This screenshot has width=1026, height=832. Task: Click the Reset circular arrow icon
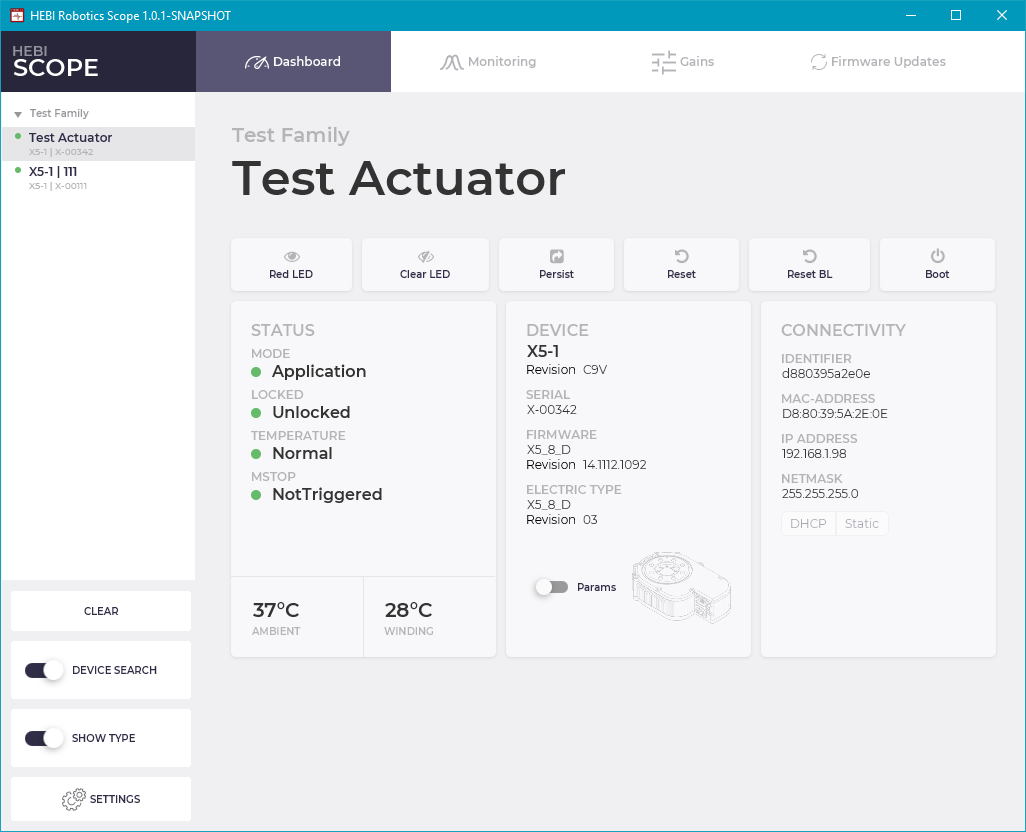point(681,257)
